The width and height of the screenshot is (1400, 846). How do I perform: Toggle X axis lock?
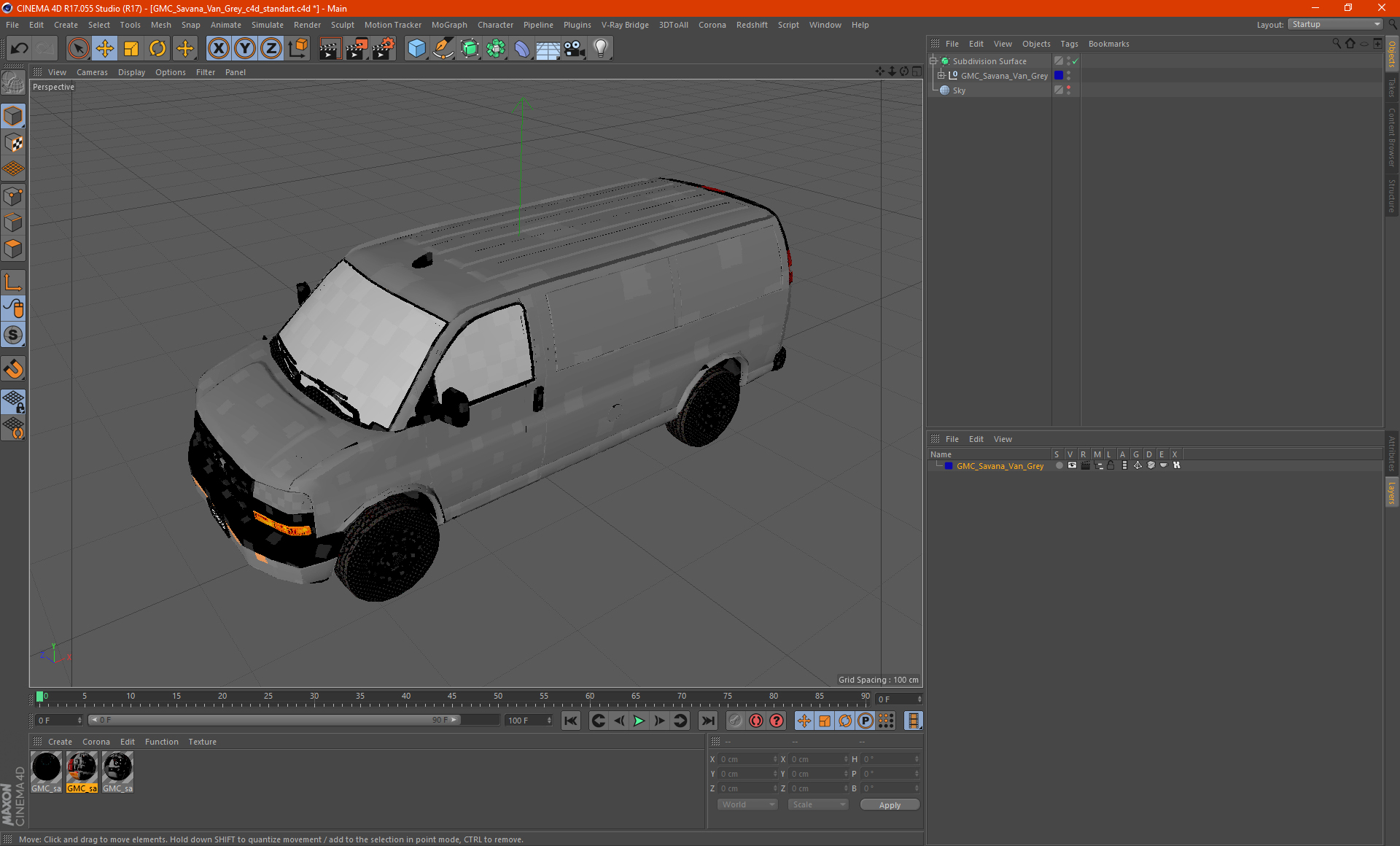coord(218,49)
